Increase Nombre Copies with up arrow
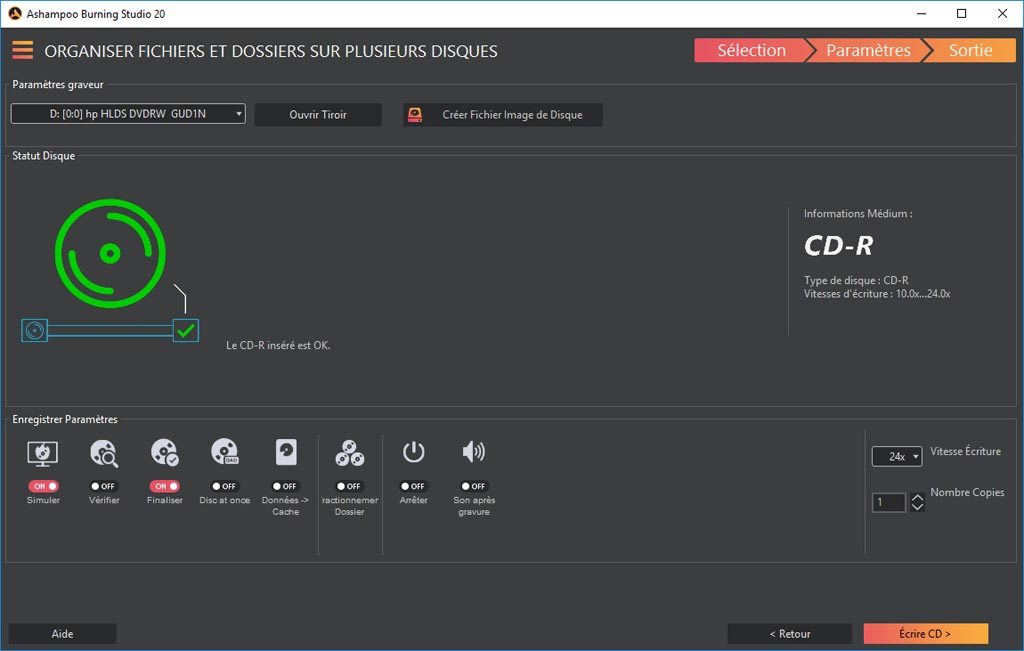The image size is (1024, 651). (918, 498)
